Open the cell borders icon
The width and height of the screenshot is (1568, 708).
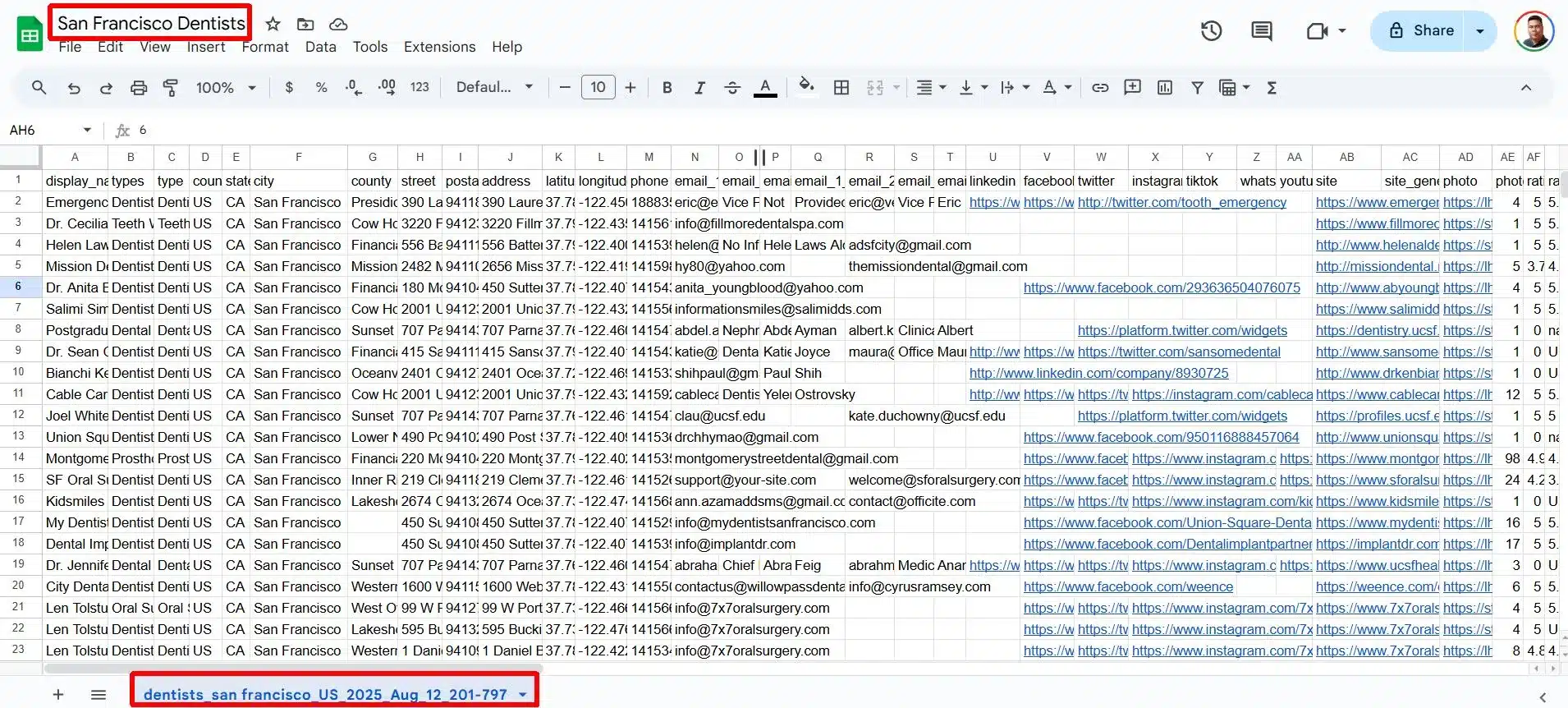click(x=841, y=88)
